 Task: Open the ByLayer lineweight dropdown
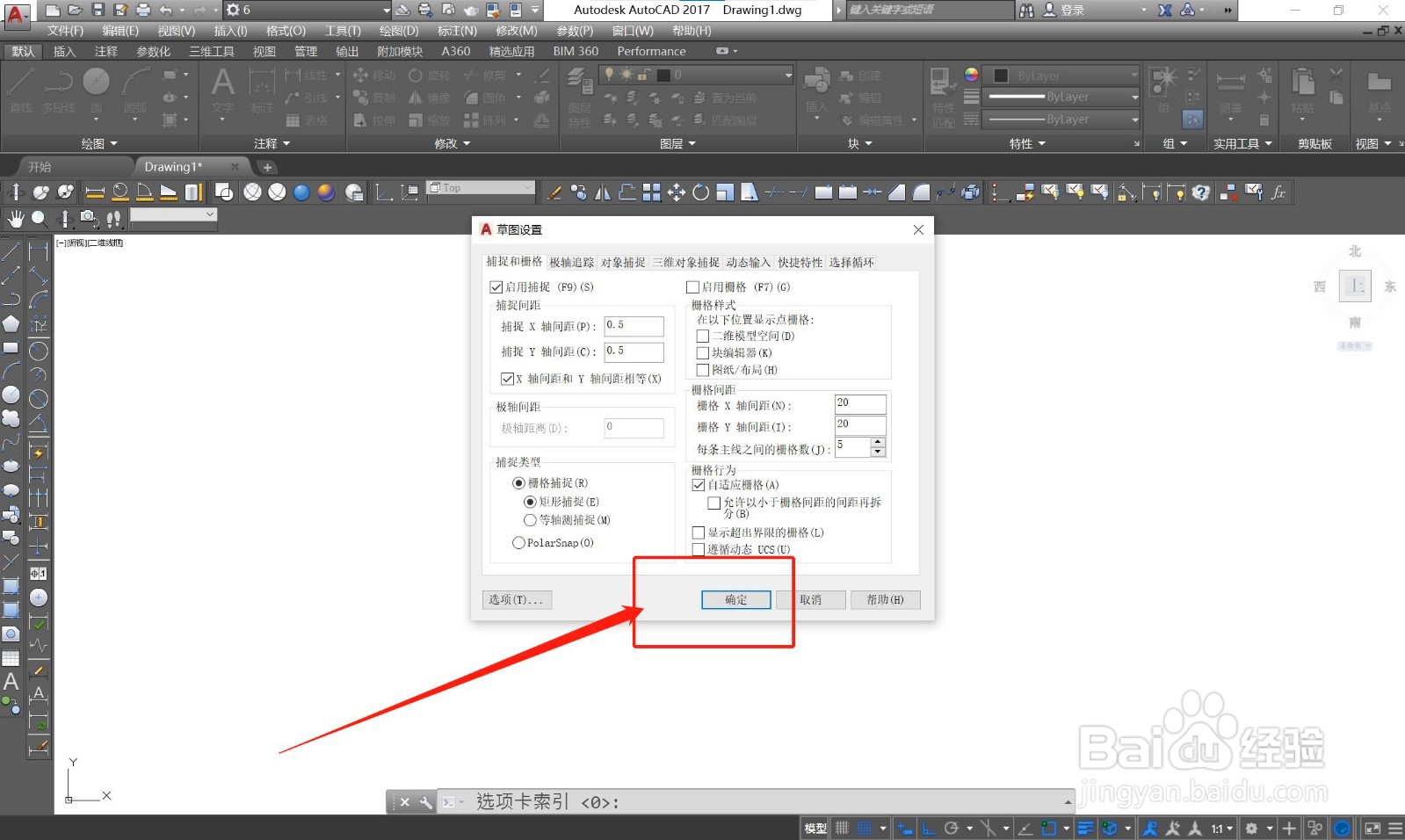[1061, 97]
